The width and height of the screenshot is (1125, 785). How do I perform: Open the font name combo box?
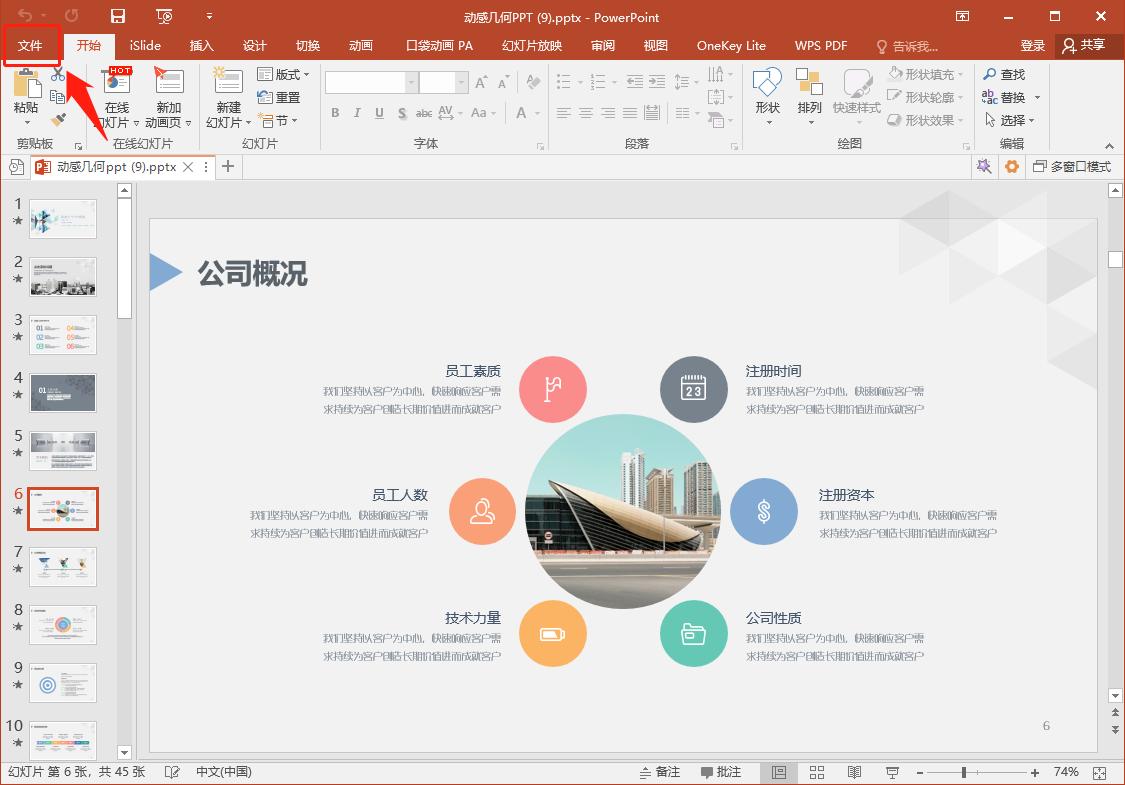(x=370, y=83)
